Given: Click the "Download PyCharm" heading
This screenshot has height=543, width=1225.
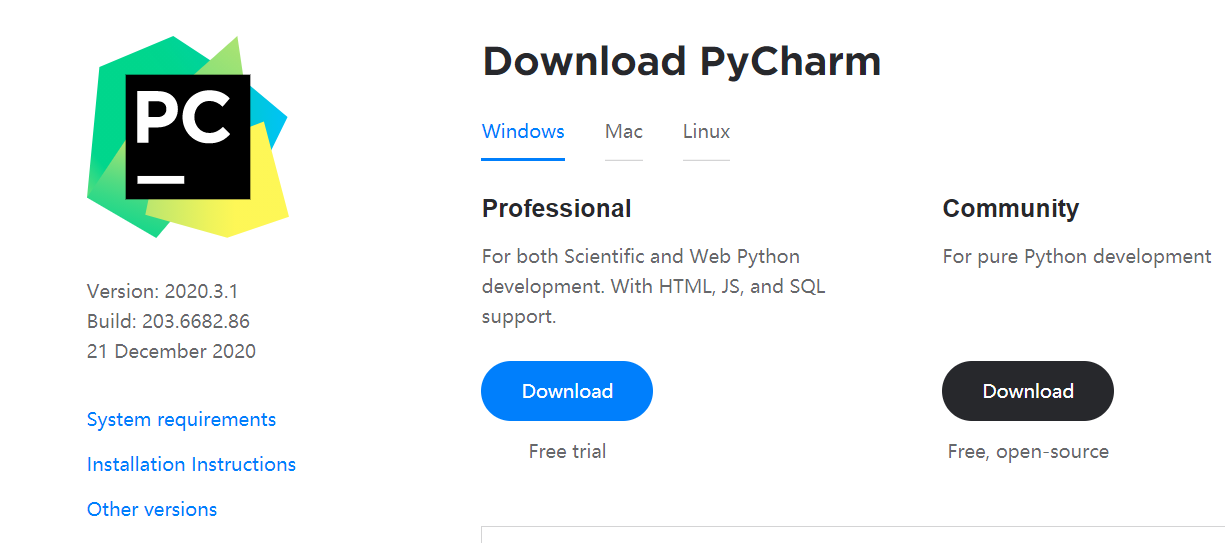Looking at the screenshot, I should click(x=681, y=62).
